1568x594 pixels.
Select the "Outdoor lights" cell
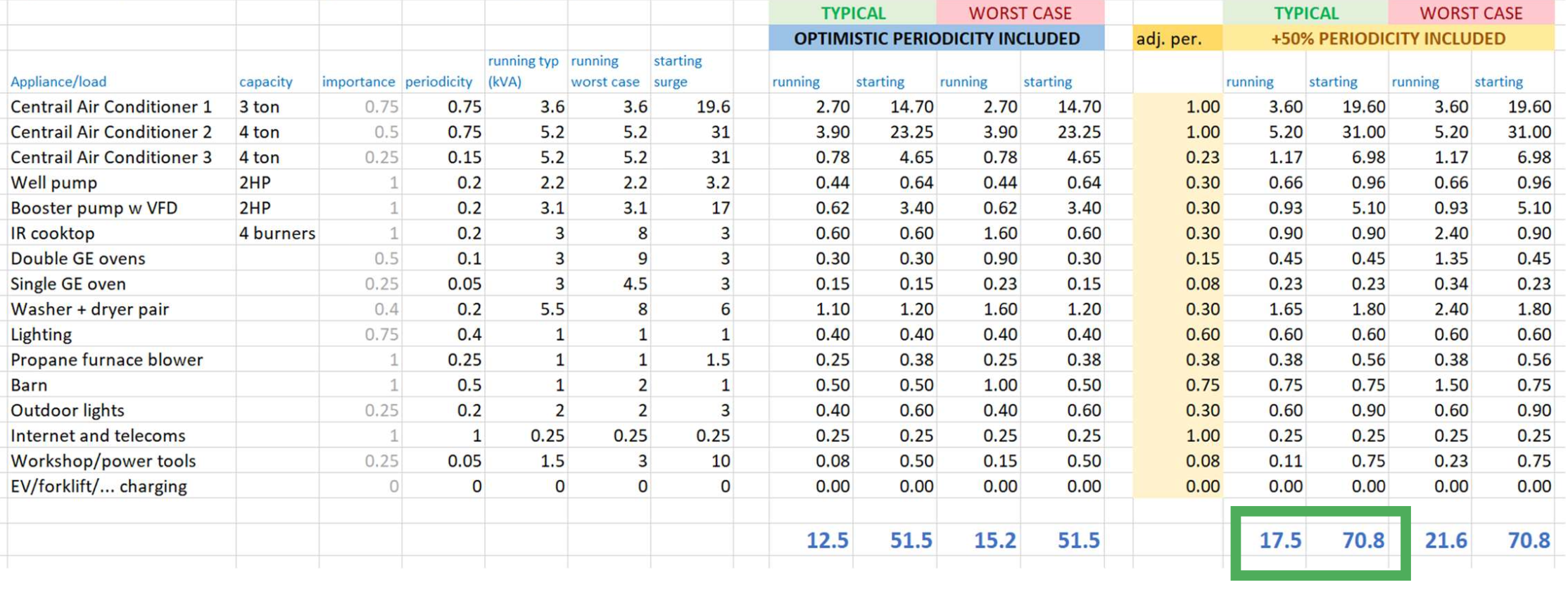coord(121,410)
